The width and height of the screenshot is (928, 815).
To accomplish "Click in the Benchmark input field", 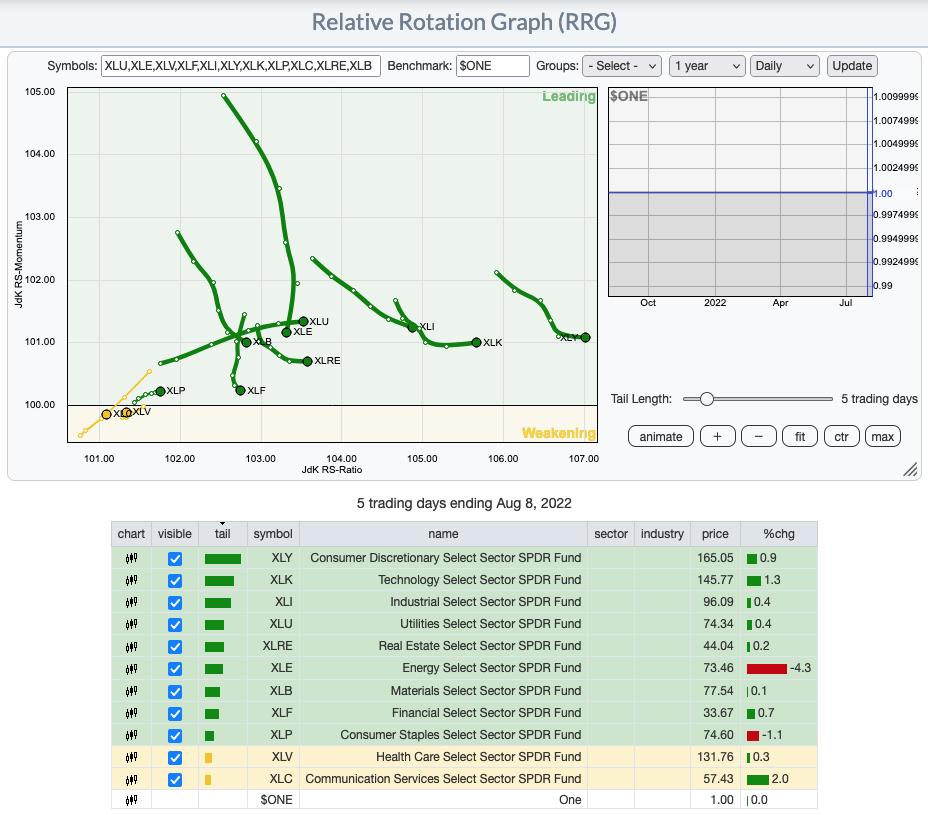I will [492, 66].
